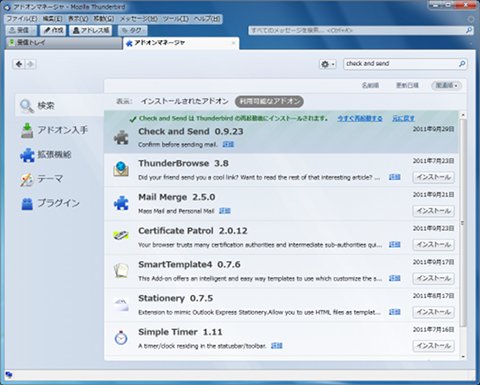Screen dimensions: 480x385
Task: Click the Mail Merge blue puzzle icon
Action: point(121,203)
